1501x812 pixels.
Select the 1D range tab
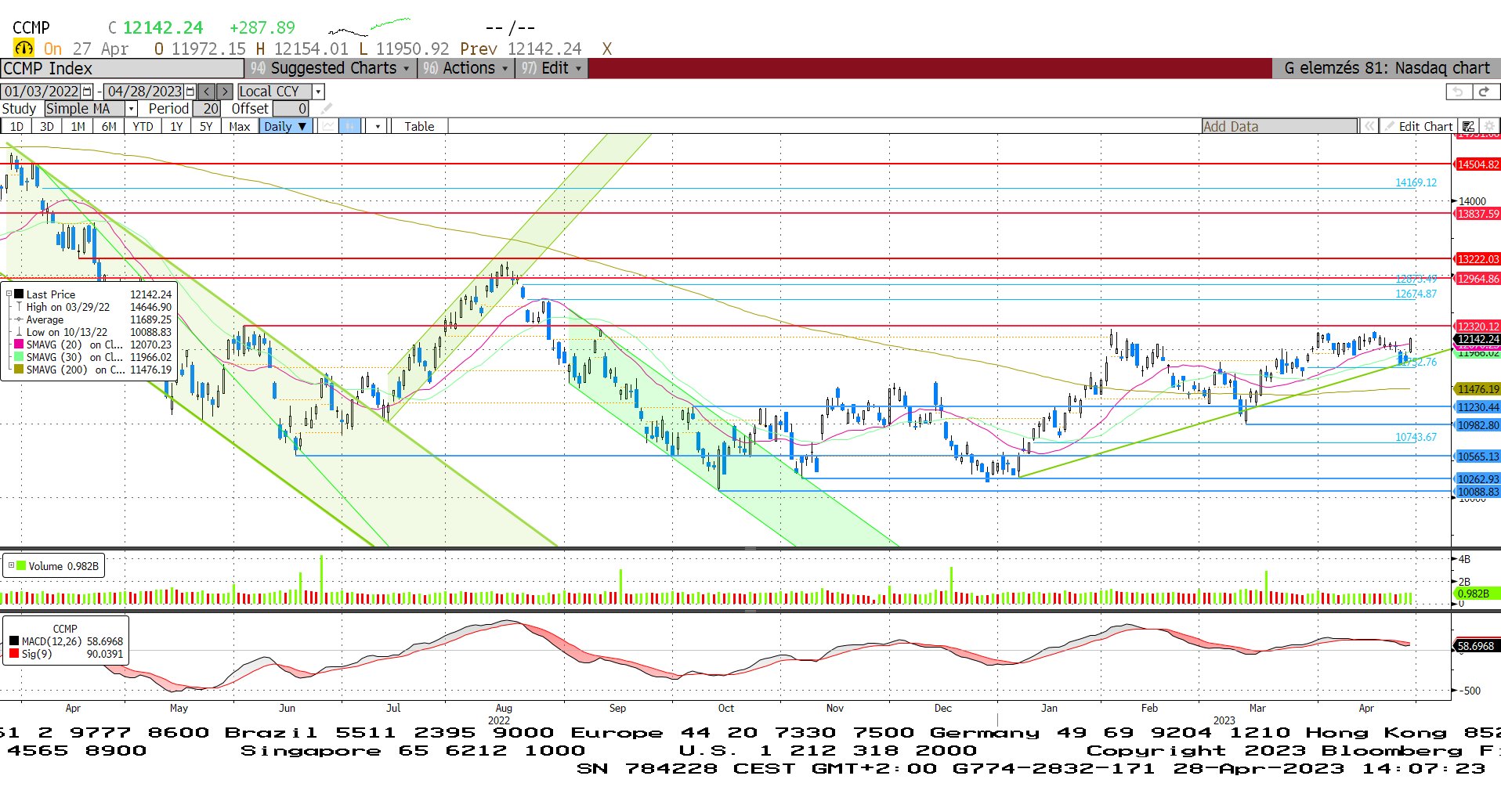[x=16, y=126]
